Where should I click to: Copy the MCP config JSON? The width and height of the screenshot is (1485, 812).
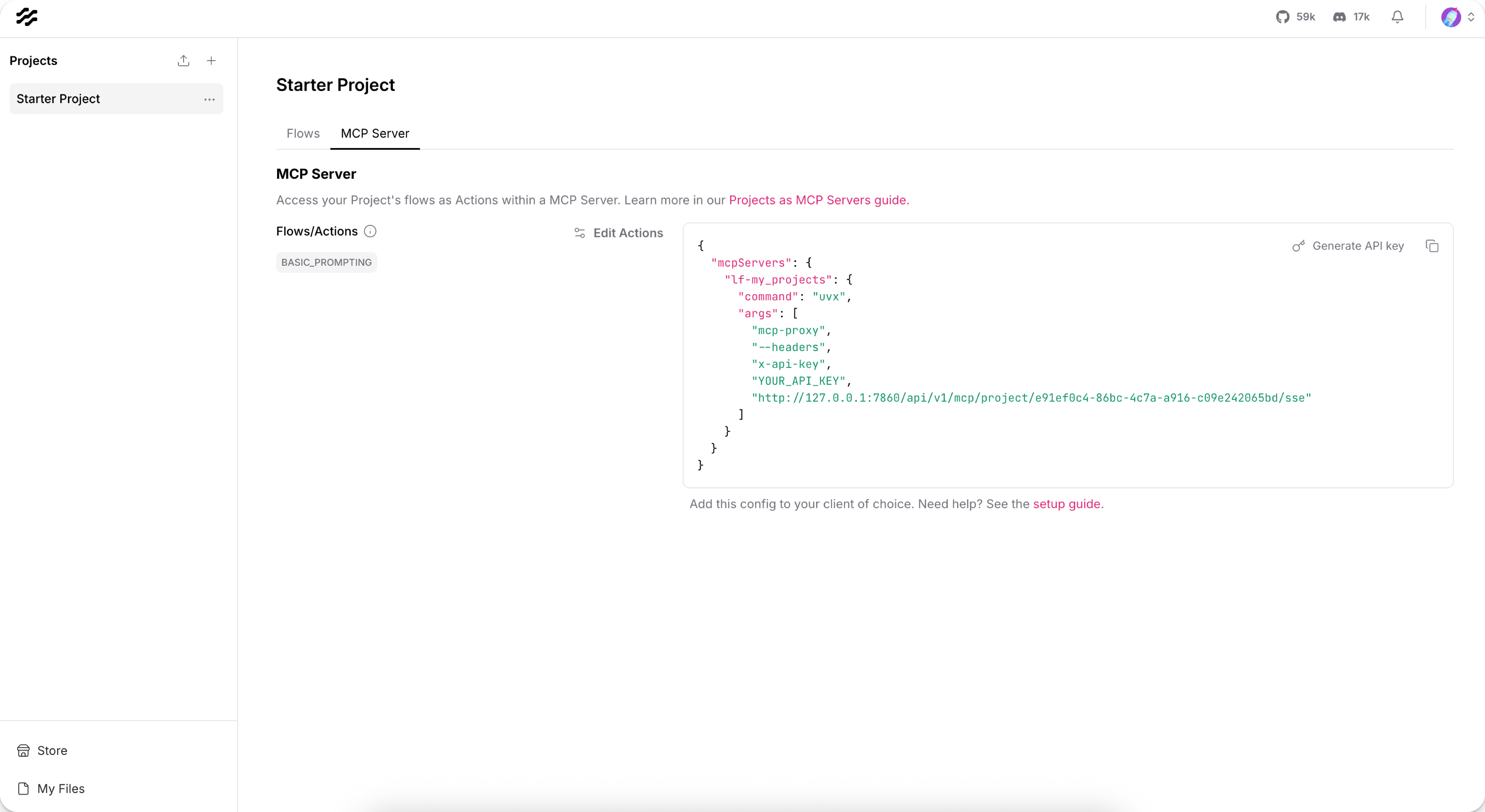click(x=1432, y=246)
